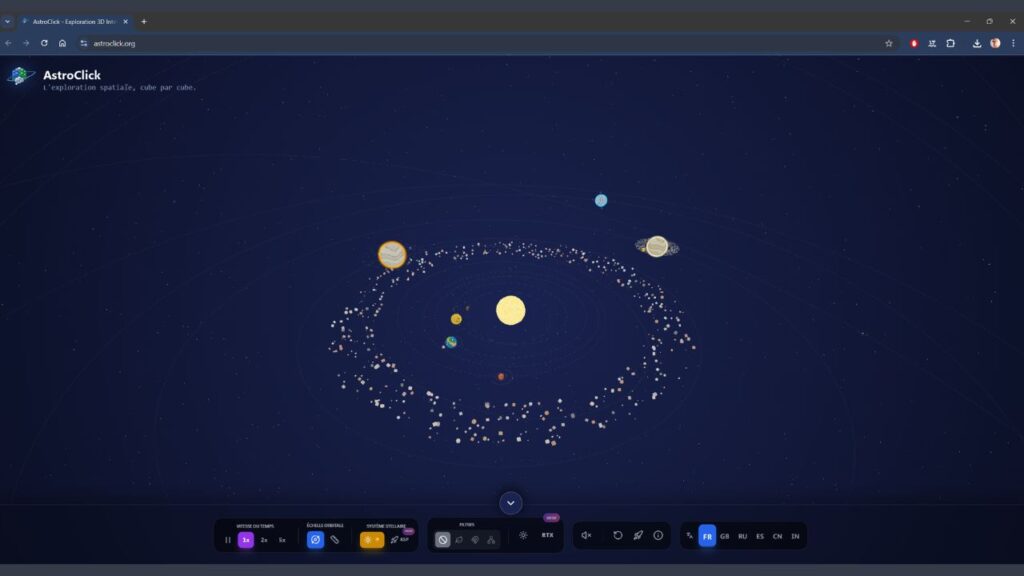Viewport: 1024px width, 576px height.
Task: Click the Sun in the solar system
Action: [x=510, y=310]
